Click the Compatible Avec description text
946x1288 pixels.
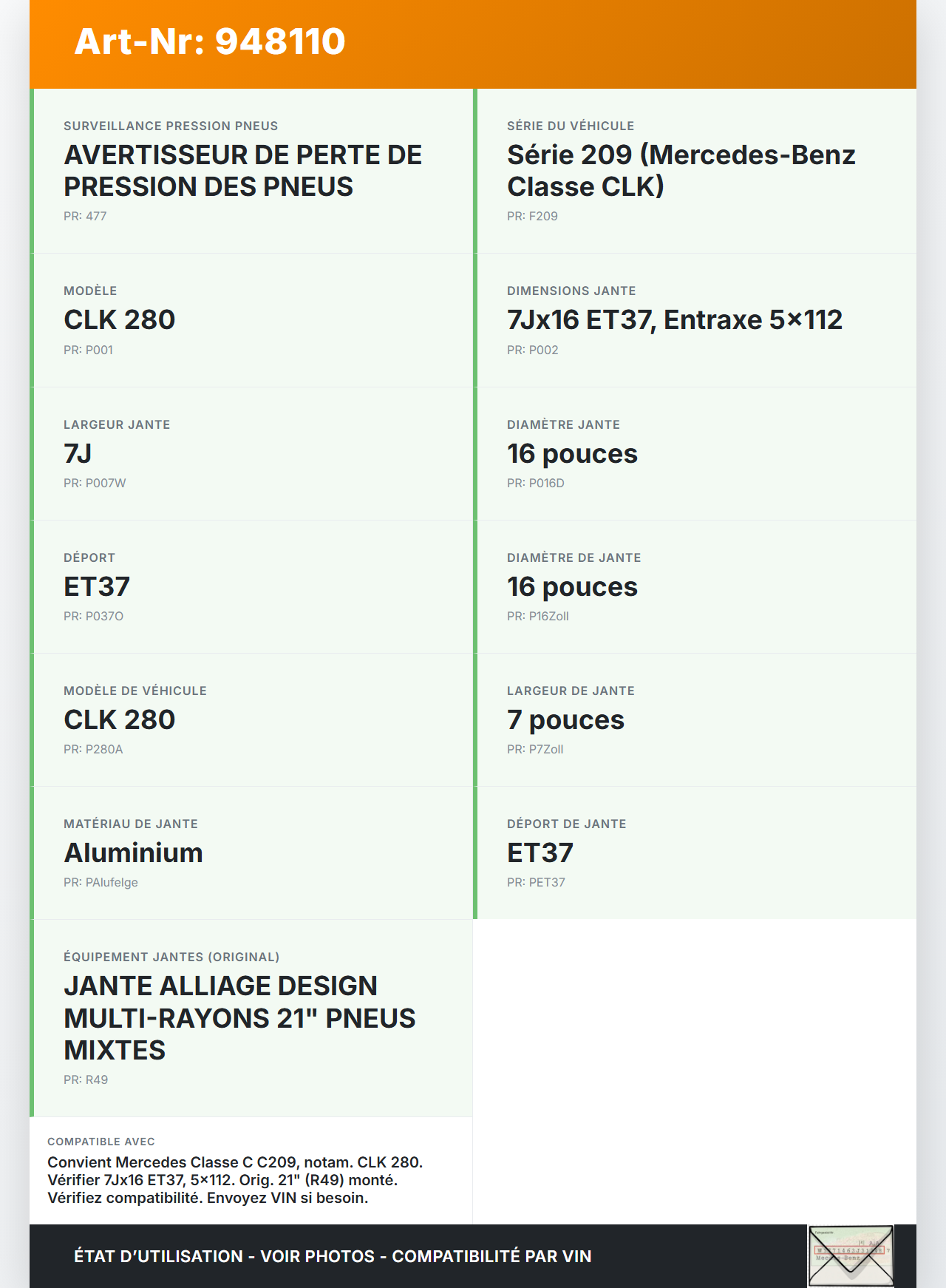235,1180
